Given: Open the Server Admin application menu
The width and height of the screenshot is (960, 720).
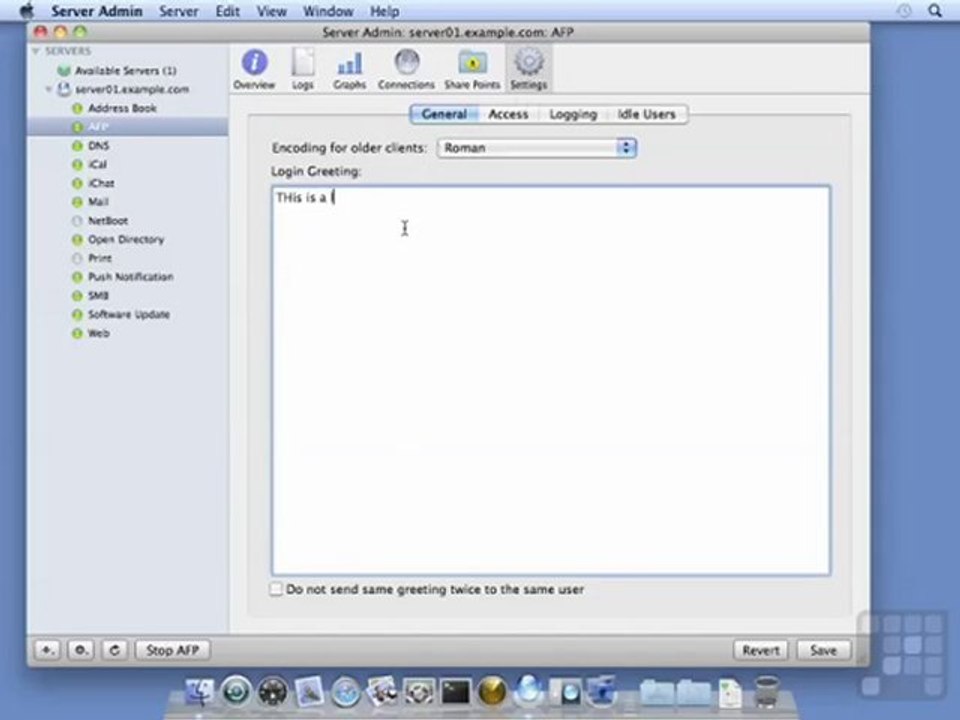Looking at the screenshot, I should (x=97, y=11).
